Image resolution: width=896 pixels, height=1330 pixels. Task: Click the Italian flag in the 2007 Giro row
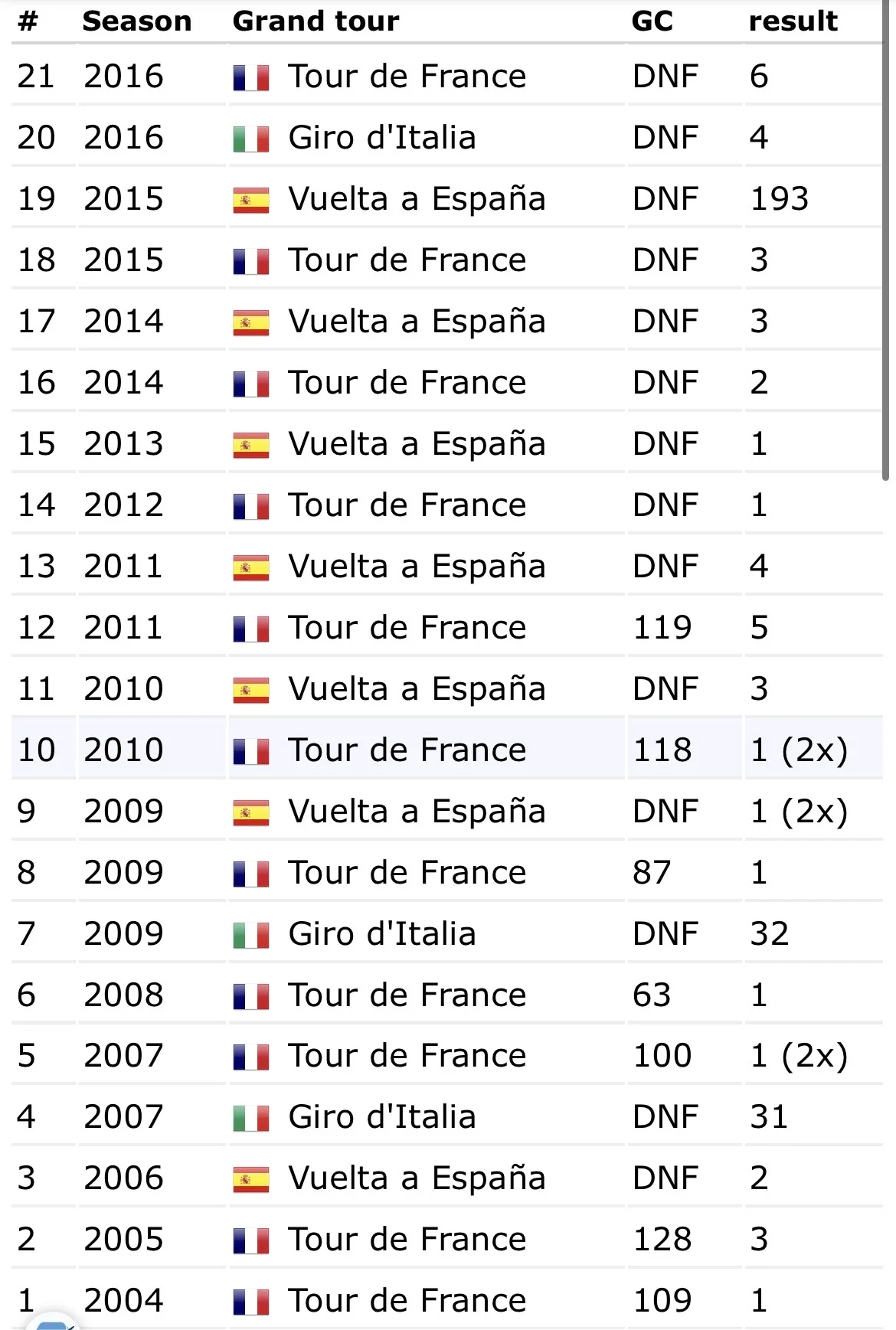click(x=251, y=1118)
